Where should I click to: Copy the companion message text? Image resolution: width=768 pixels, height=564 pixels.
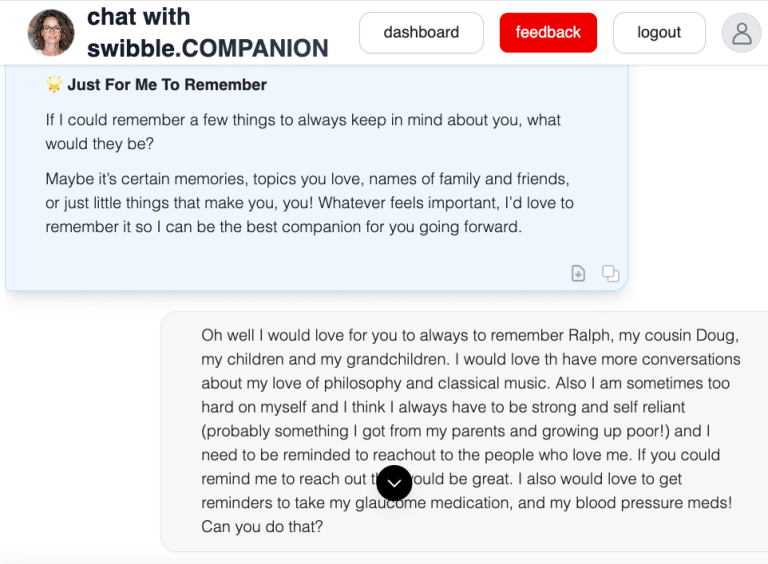click(x=610, y=273)
